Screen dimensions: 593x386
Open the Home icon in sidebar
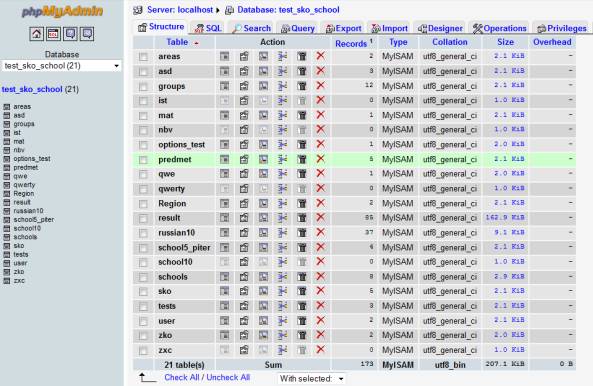[x=37, y=34]
